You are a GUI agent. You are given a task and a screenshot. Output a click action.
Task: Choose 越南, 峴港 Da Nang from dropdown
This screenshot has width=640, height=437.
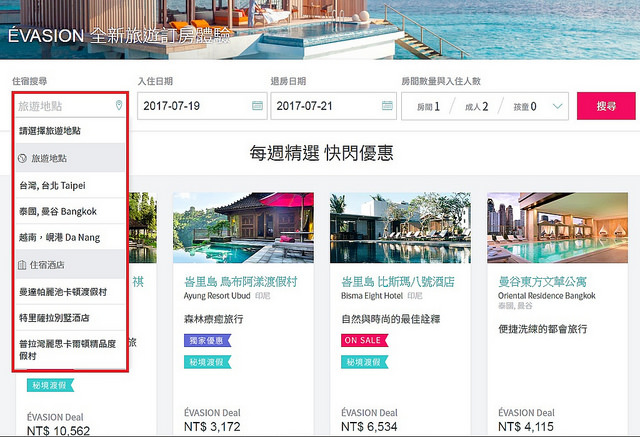(70, 237)
